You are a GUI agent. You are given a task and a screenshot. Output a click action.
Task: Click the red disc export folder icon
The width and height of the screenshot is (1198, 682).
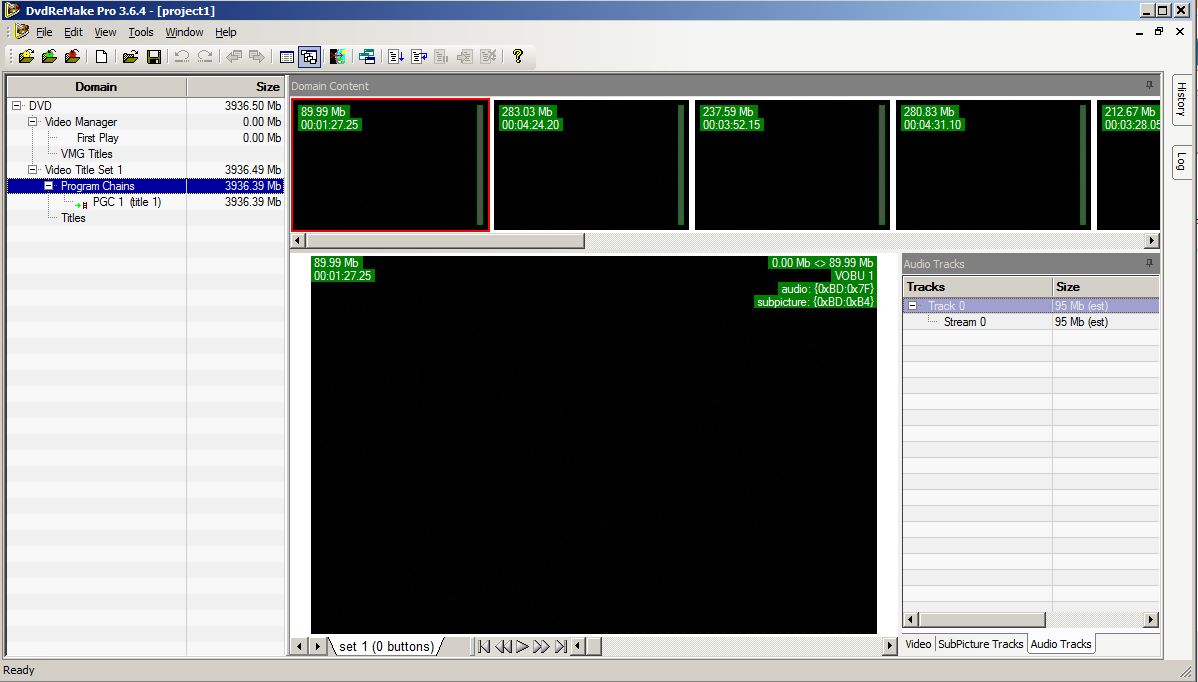pos(72,57)
